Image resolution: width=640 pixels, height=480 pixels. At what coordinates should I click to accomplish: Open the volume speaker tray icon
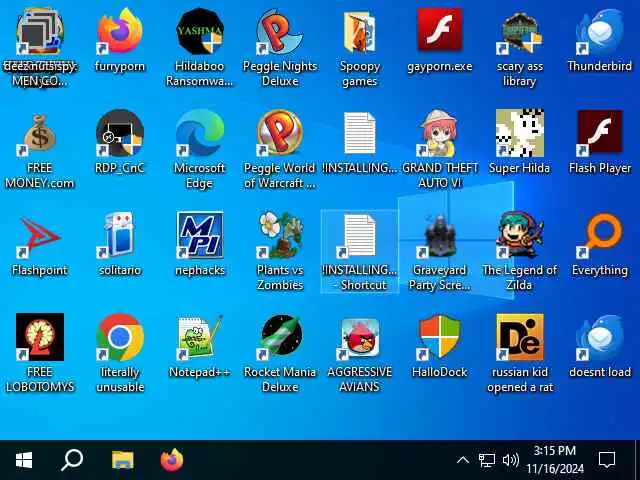[x=511, y=460]
